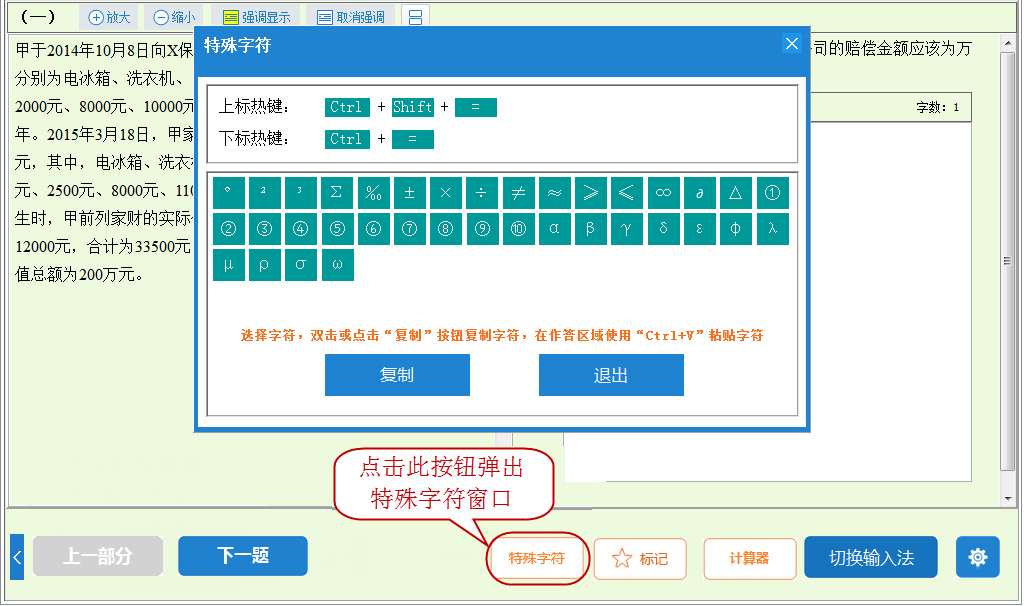
Task: Click the 复制 copy button
Action: [x=397, y=375]
